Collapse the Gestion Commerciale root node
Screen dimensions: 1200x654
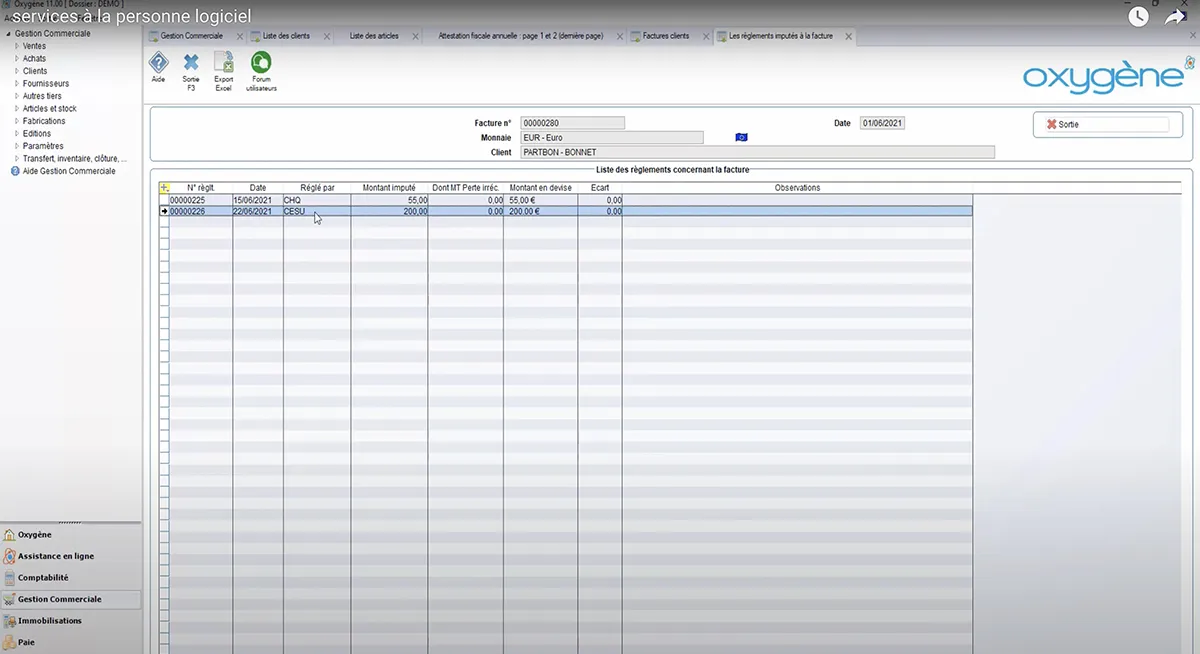pos(6,34)
